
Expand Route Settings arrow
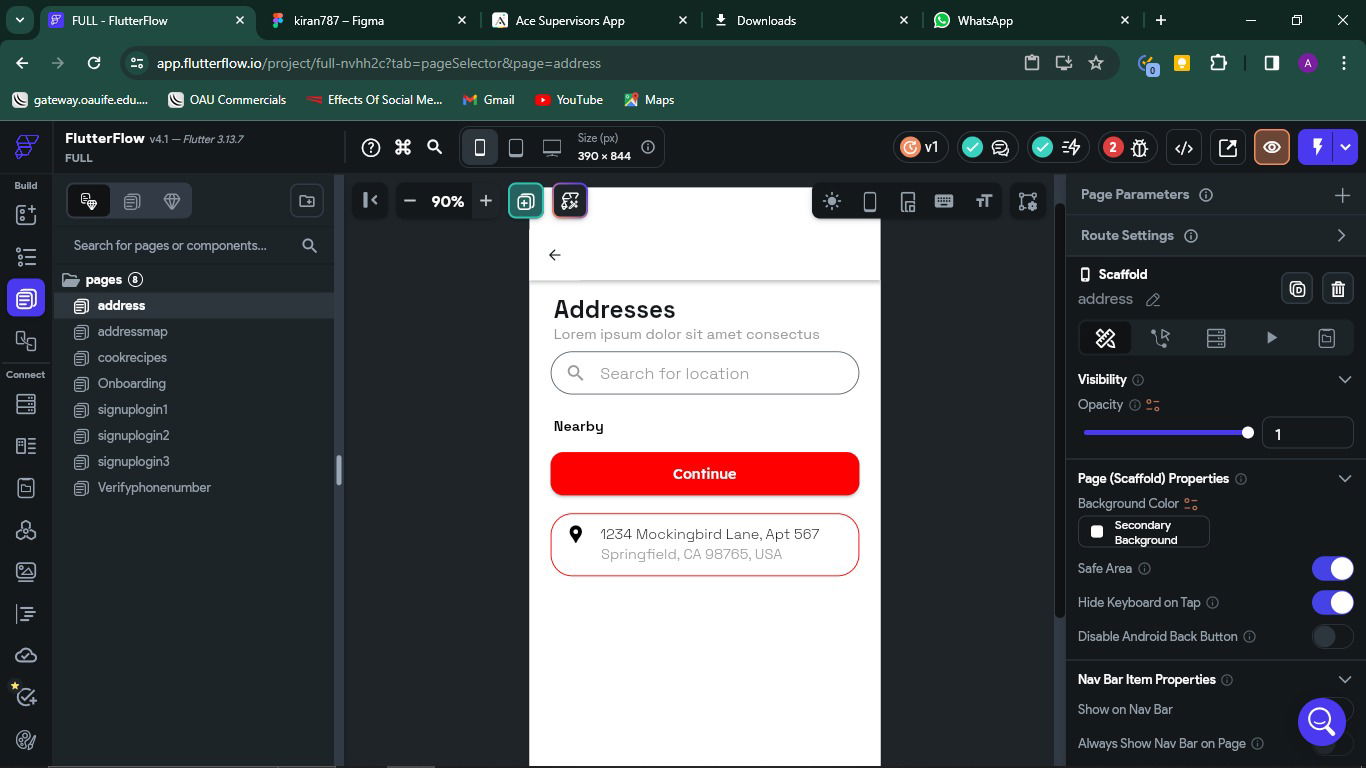[1341, 235]
